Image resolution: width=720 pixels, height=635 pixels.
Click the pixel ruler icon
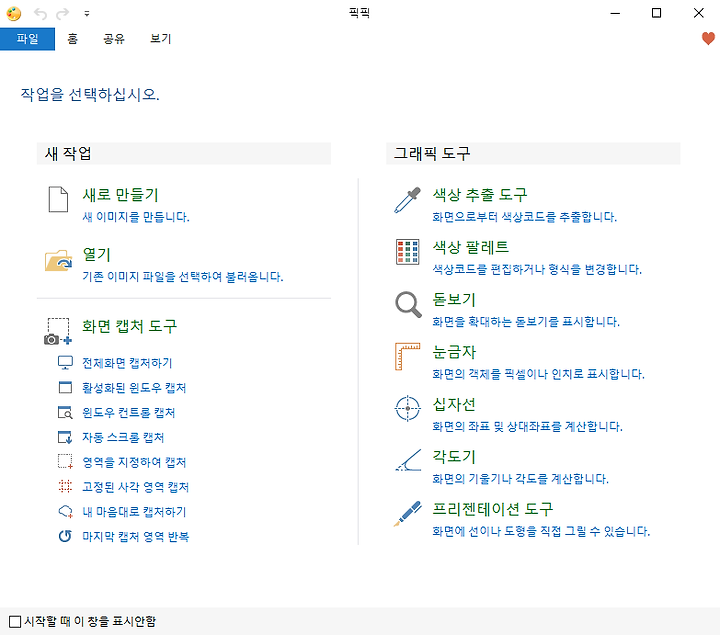(407, 356)
